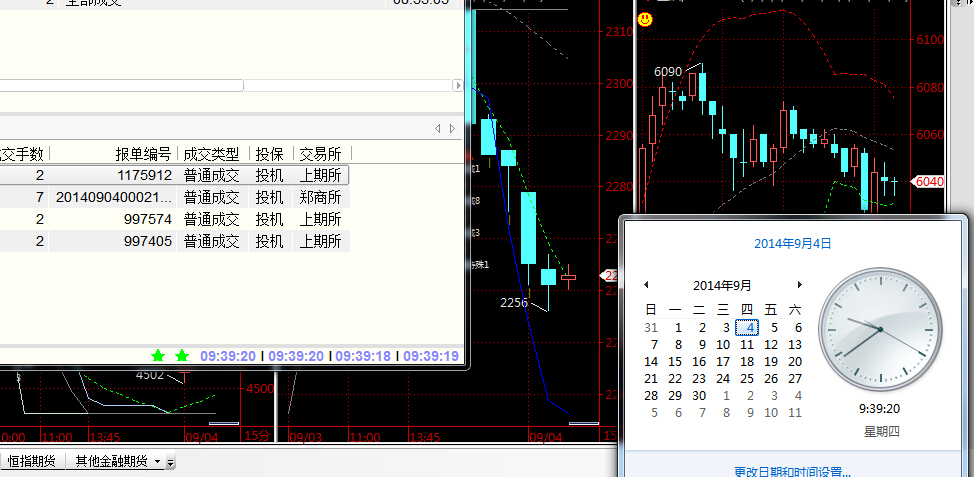The image size is (974, 477).
Task: Go to next month in calendar
Action: coord(799,285)
